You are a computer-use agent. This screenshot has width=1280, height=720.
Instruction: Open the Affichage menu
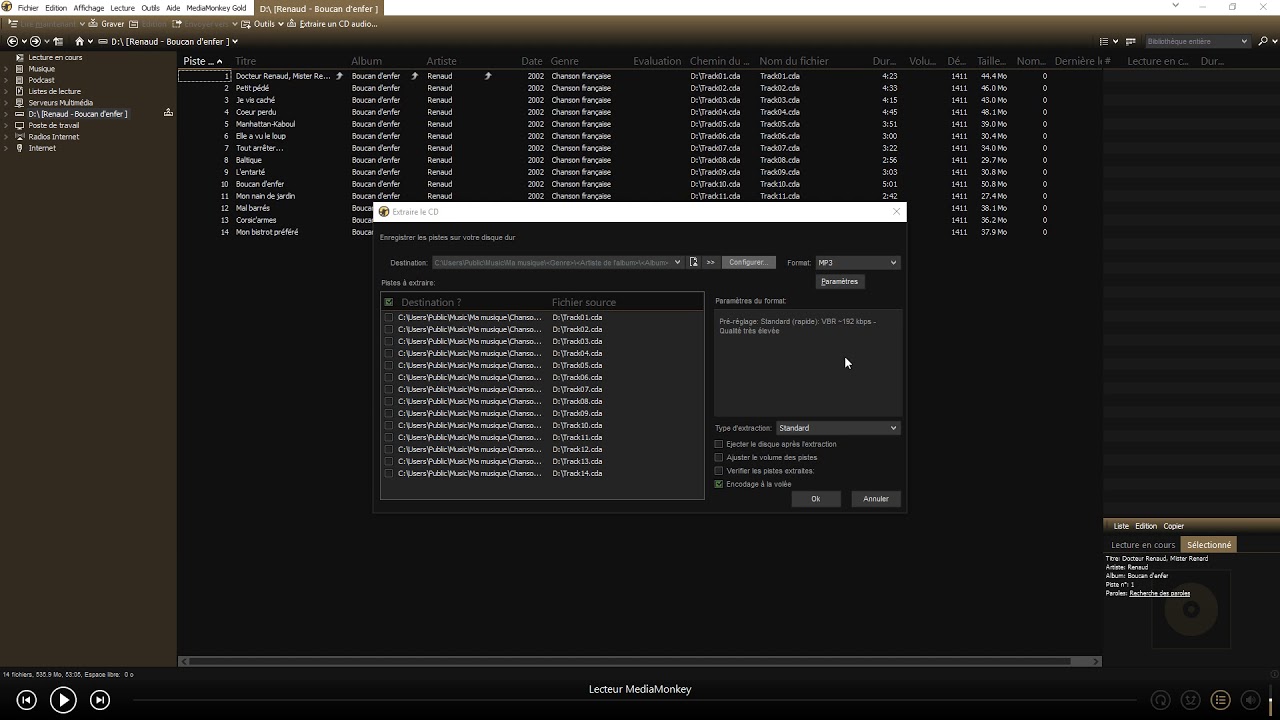click(x=89, y=7)
